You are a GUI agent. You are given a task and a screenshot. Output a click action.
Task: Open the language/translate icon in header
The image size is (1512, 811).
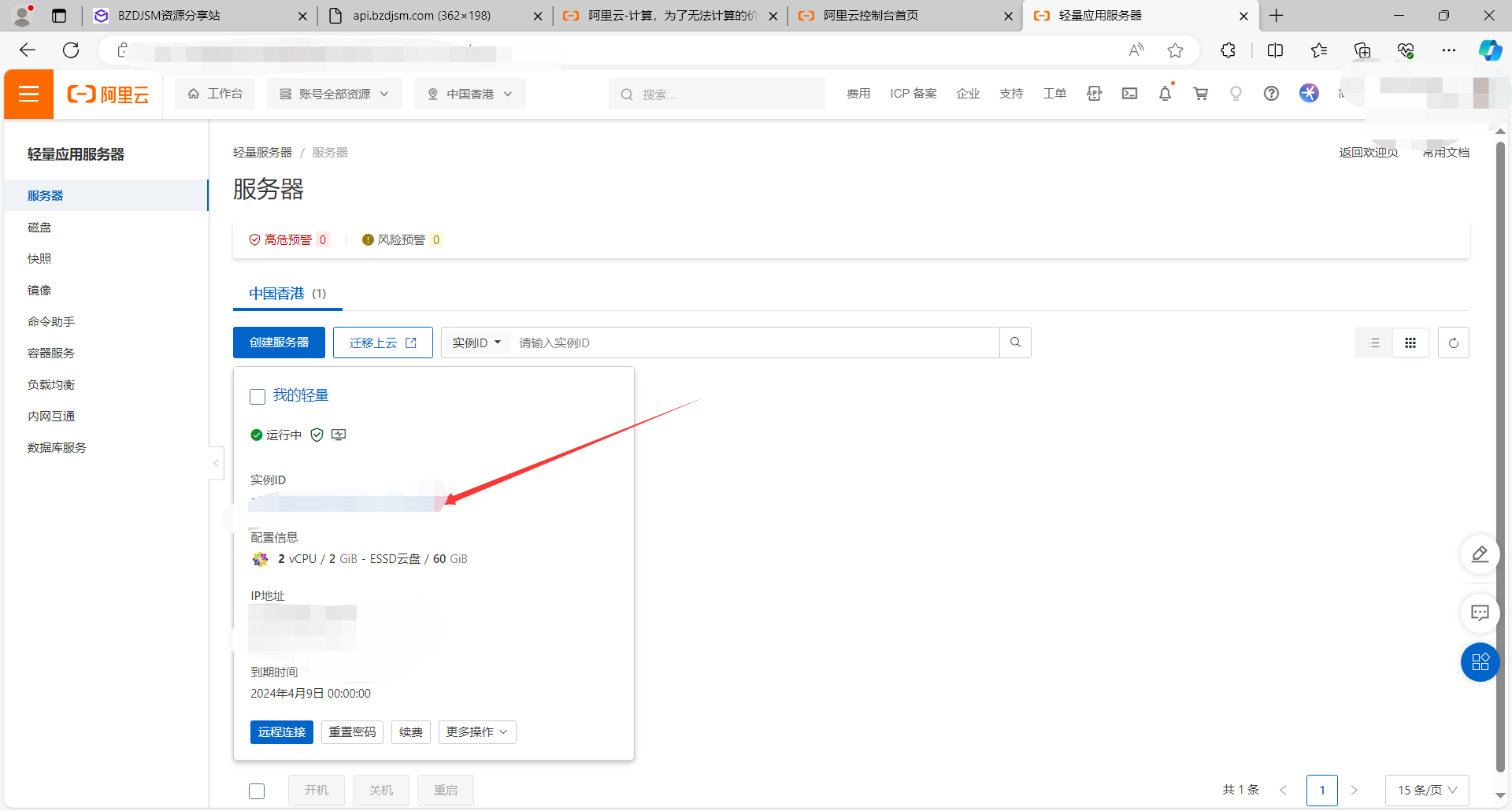point(1094,94)
